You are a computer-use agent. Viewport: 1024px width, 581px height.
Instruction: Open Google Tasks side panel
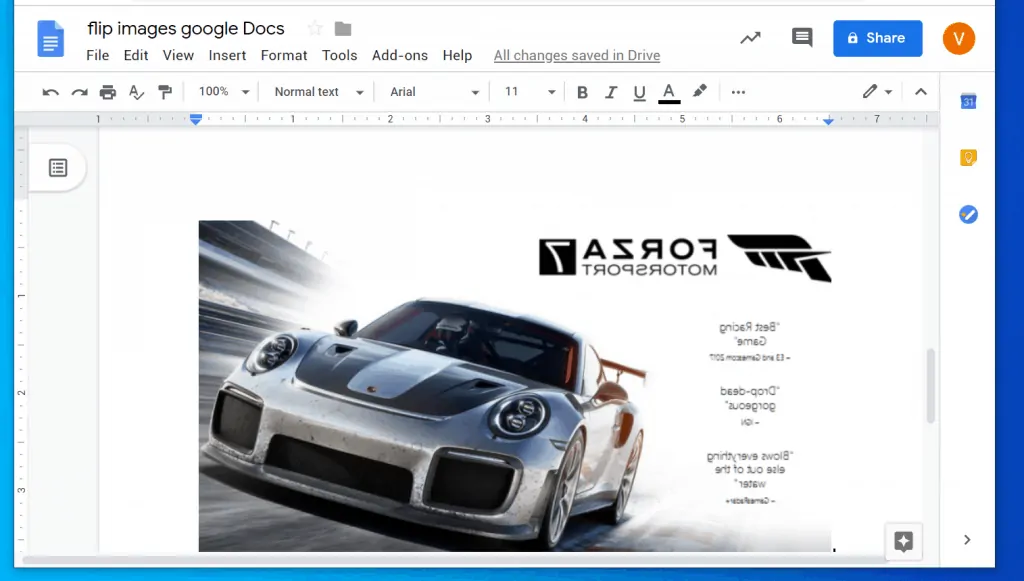968,214
